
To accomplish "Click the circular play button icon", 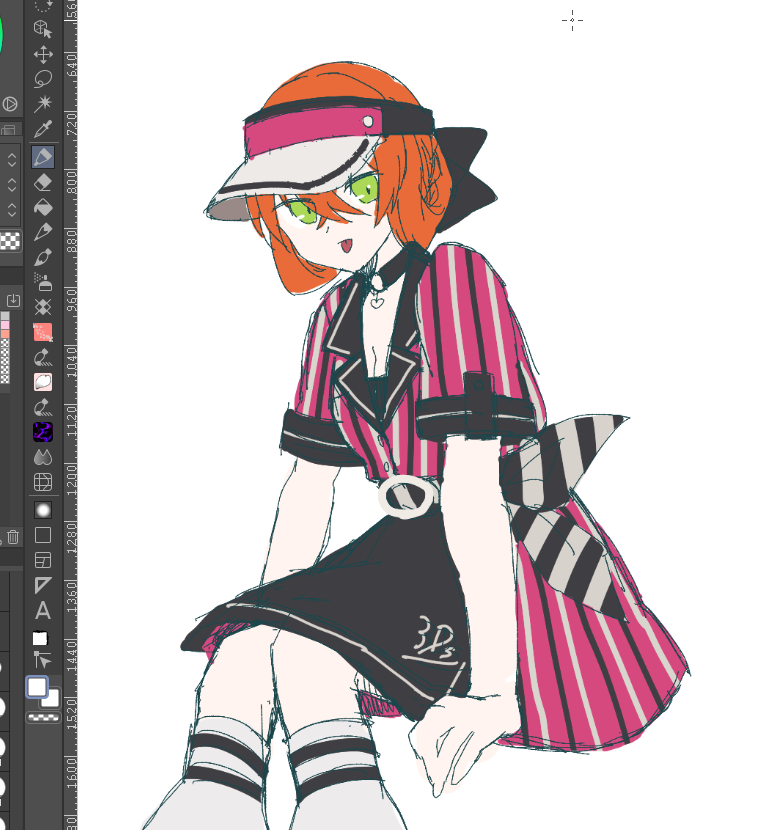I will point(10,104).
